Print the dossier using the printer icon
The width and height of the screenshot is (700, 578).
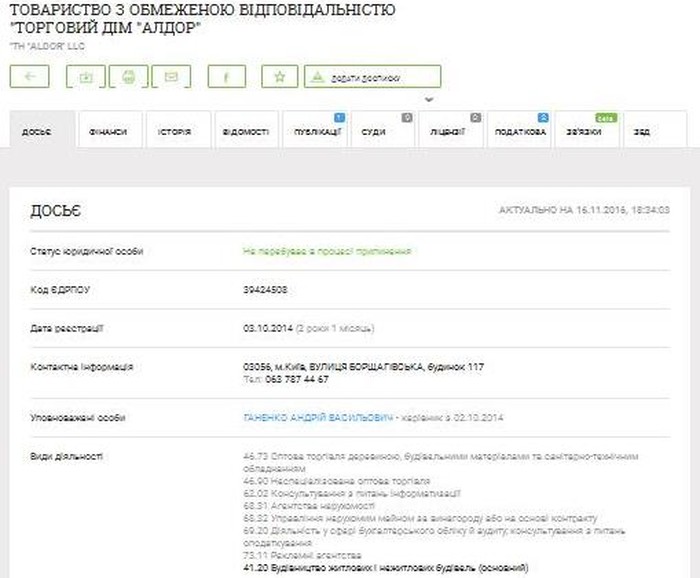tap(129, 76)
